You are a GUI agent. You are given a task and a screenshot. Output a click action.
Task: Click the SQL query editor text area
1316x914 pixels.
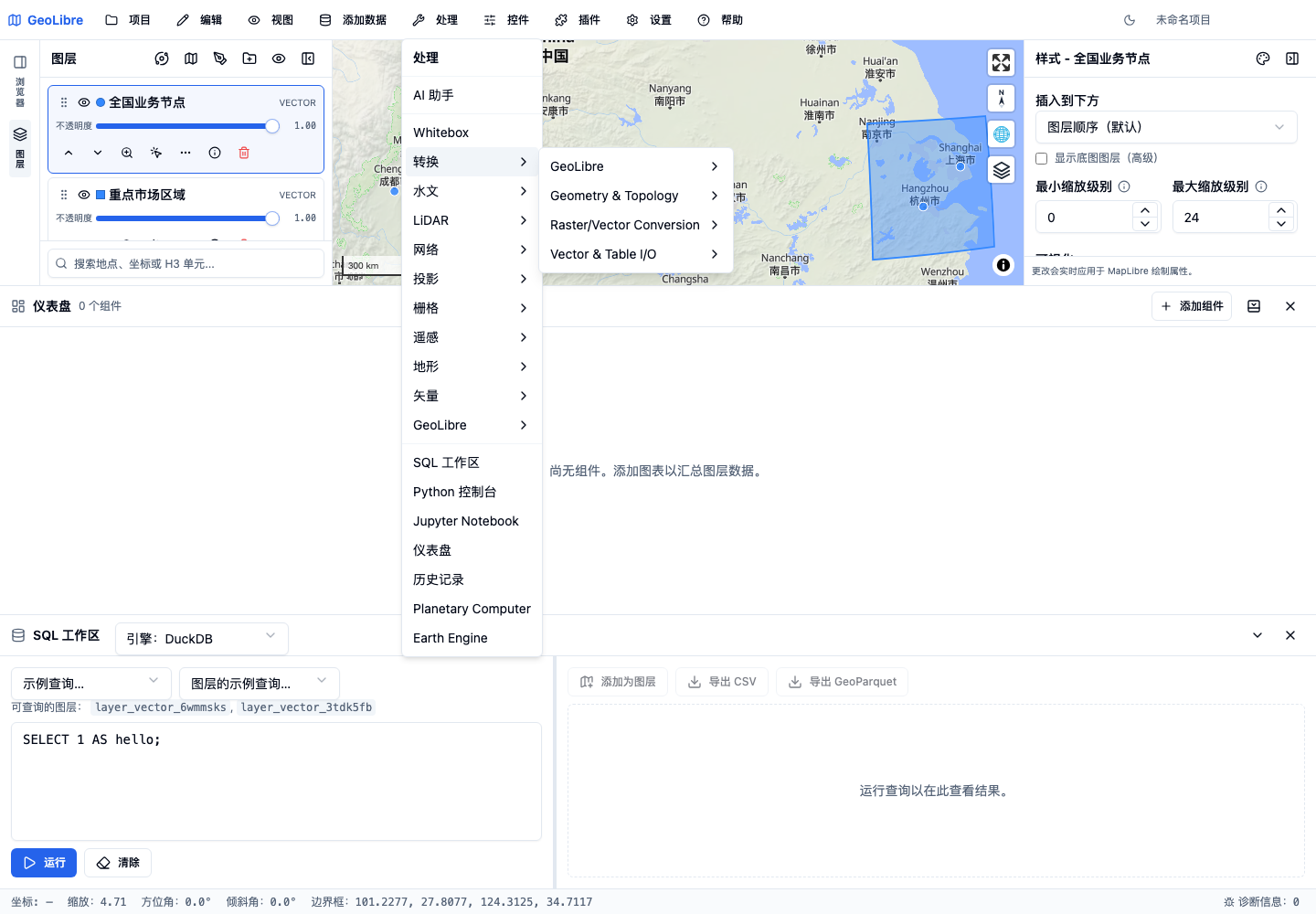pyautogui.click(x=276, y=781)
